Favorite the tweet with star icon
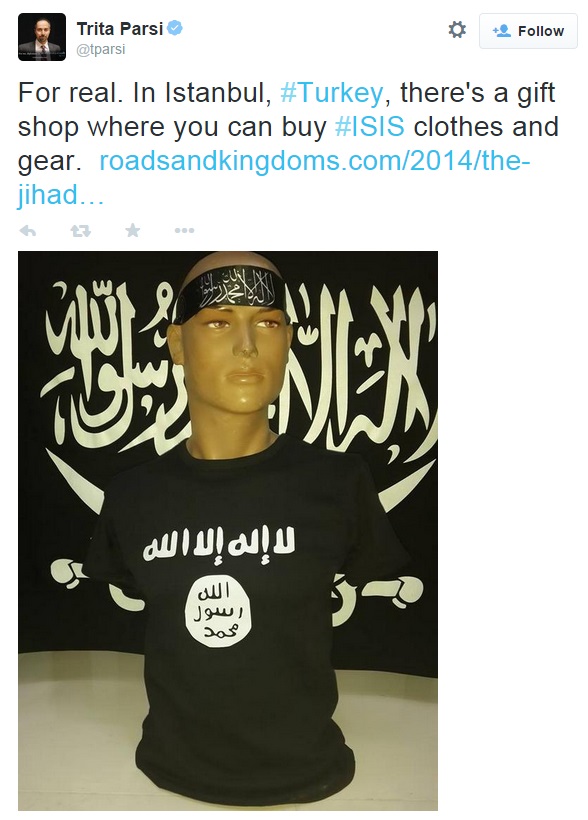This screenshot has height=820, width=588. (133, 230)
